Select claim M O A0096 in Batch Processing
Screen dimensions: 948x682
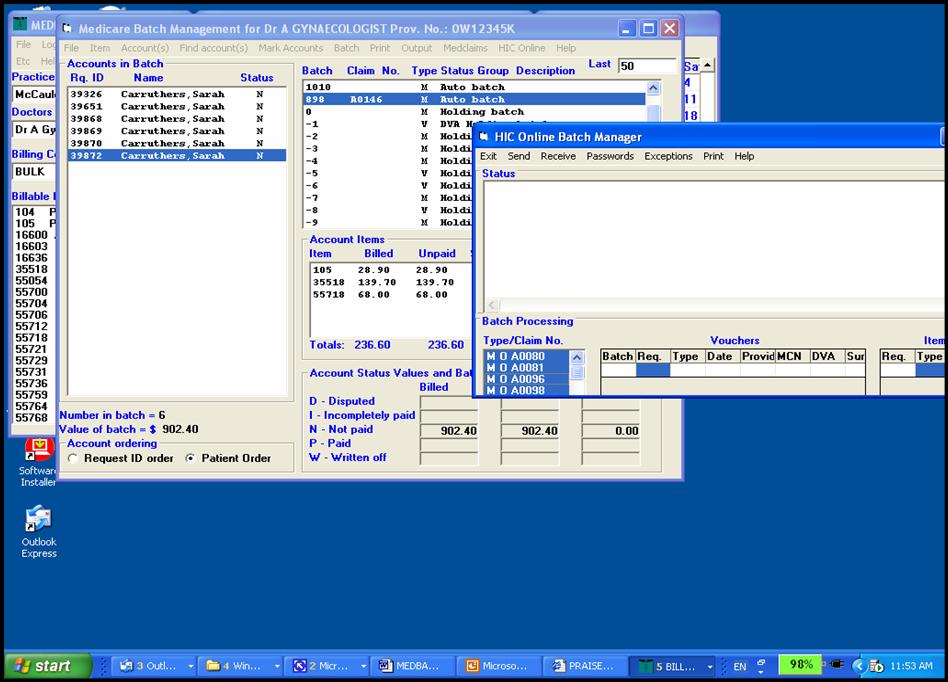(x=526, y=379)
